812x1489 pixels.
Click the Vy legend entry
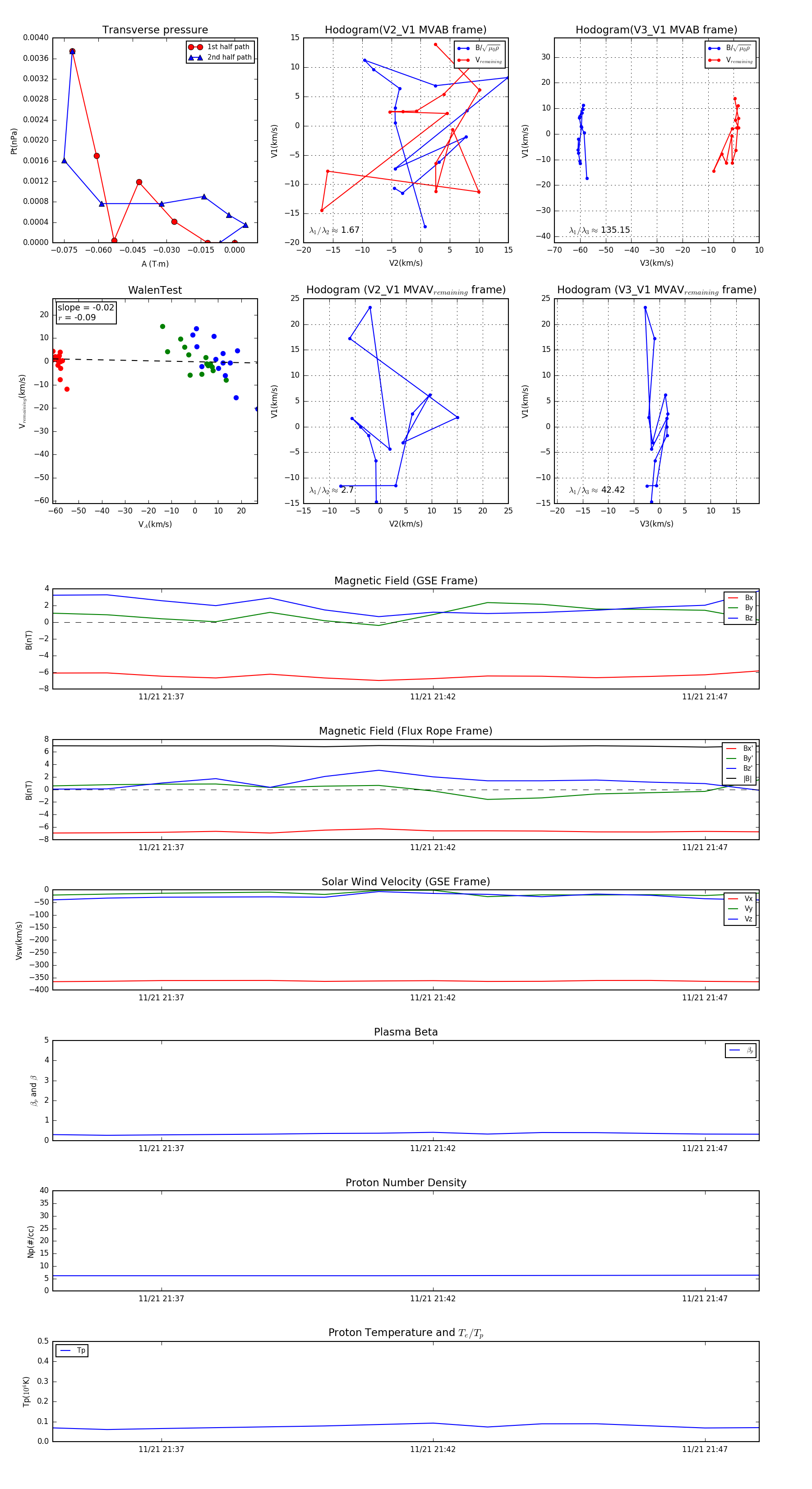(x=740, y=909)
